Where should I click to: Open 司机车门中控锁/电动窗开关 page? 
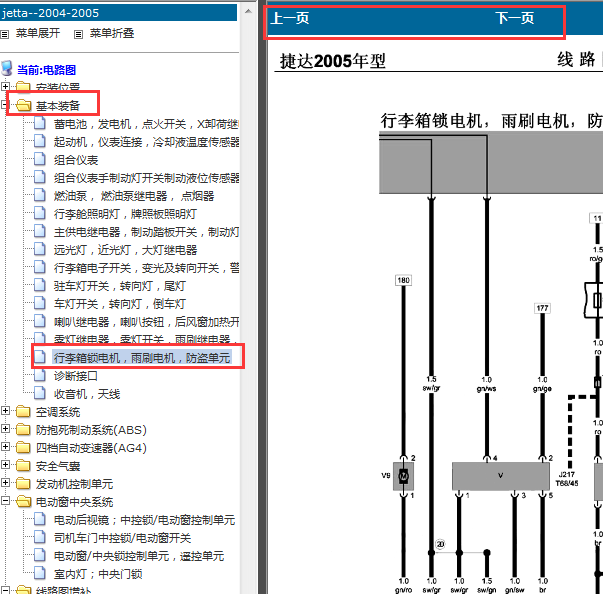pyautogui.click(x=122, y=538)
